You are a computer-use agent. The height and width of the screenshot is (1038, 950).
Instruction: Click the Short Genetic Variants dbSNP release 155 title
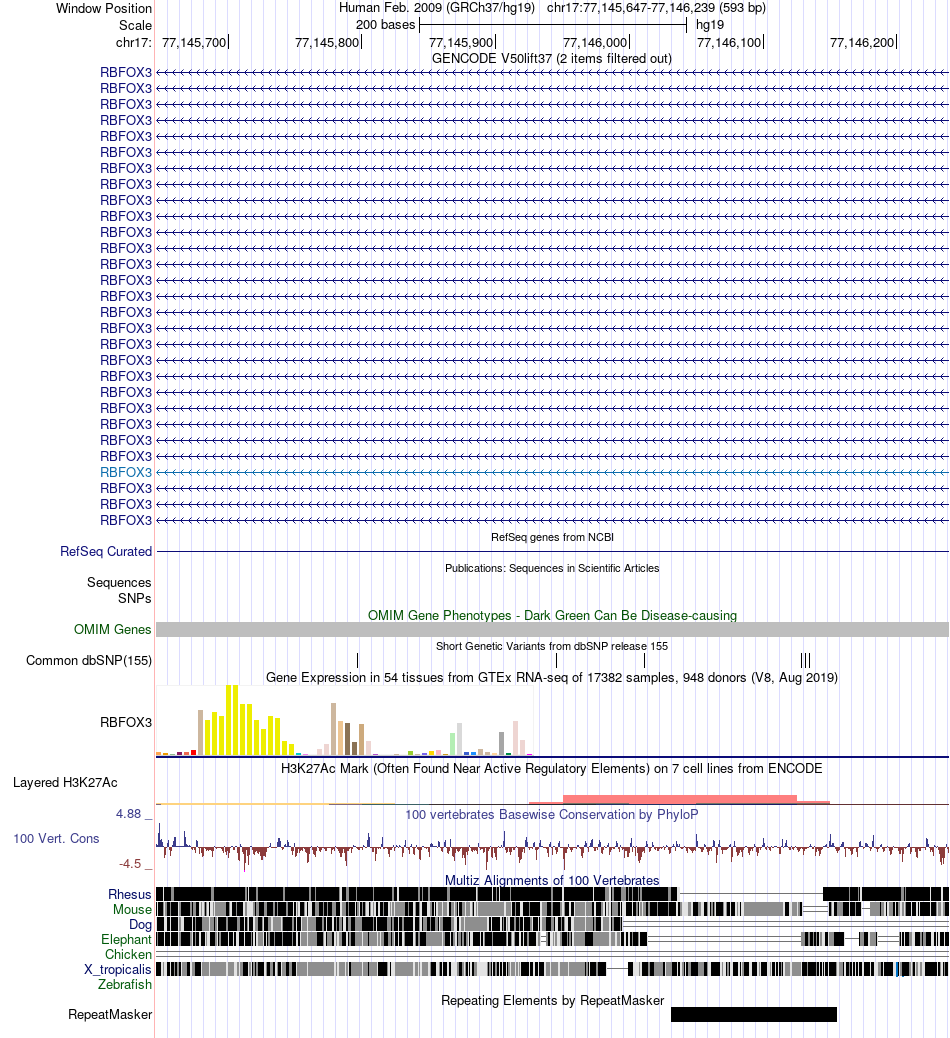point(552,646)
